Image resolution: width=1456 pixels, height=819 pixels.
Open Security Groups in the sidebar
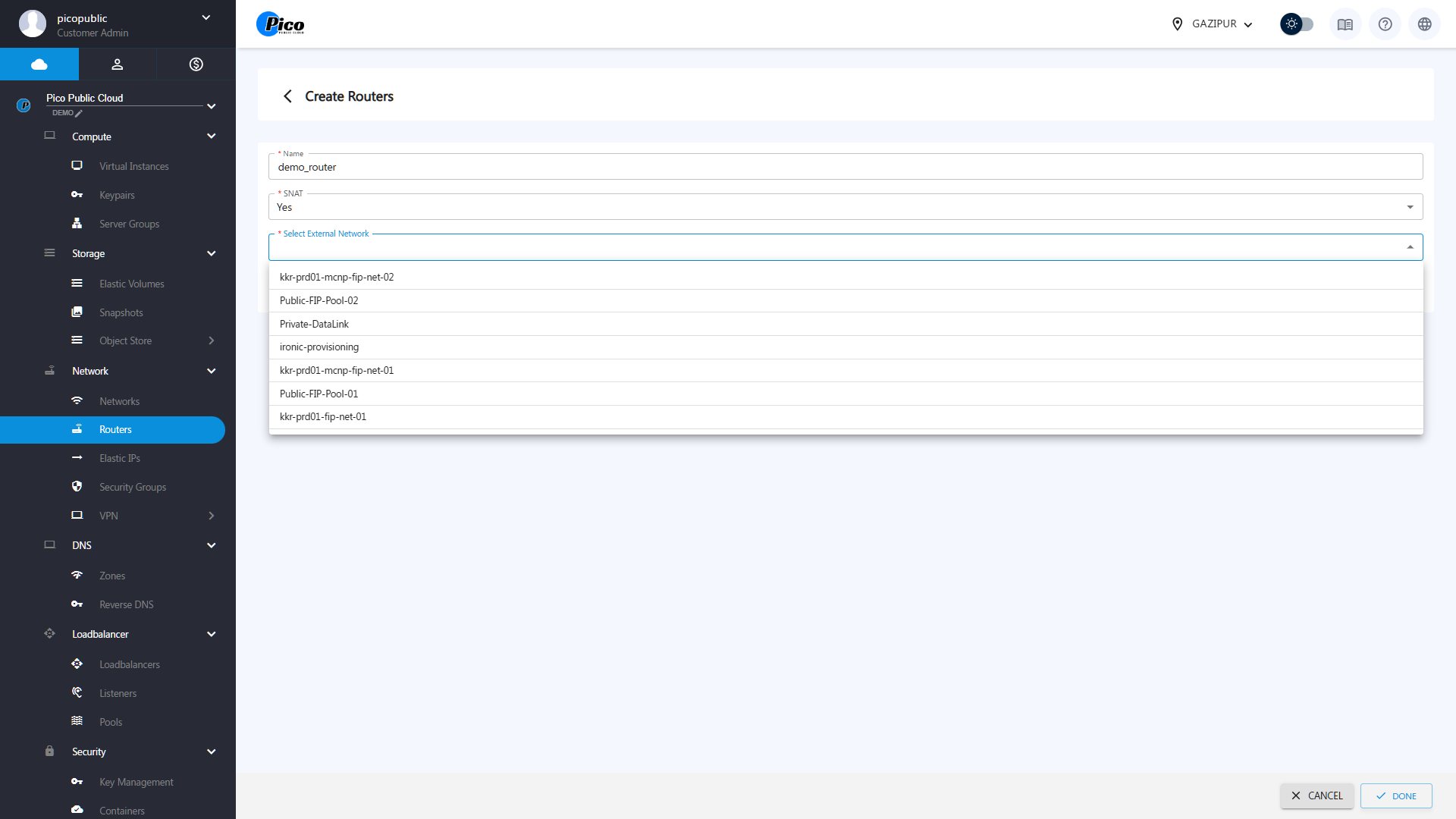[133, 488]
